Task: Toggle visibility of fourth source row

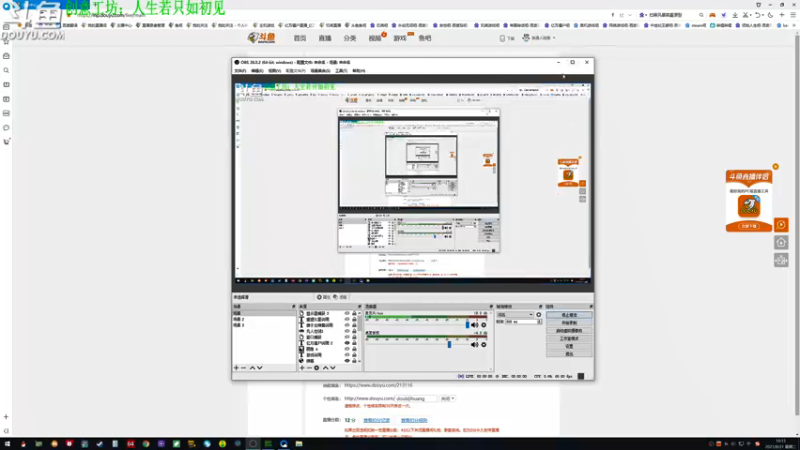Action: (347, 331)
